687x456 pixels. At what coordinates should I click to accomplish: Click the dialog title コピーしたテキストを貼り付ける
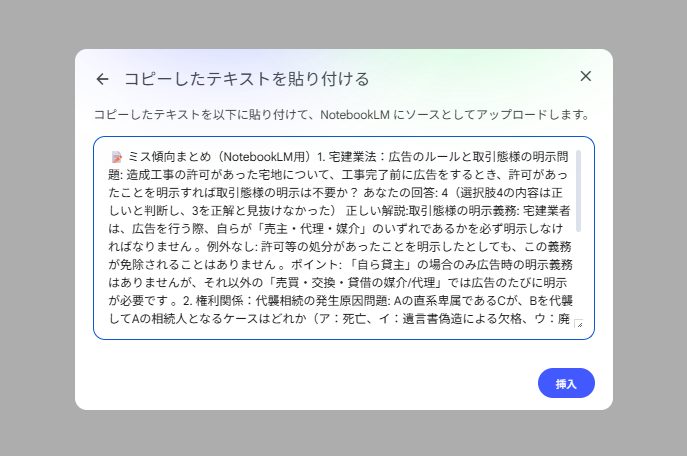[x=246, y=79]
